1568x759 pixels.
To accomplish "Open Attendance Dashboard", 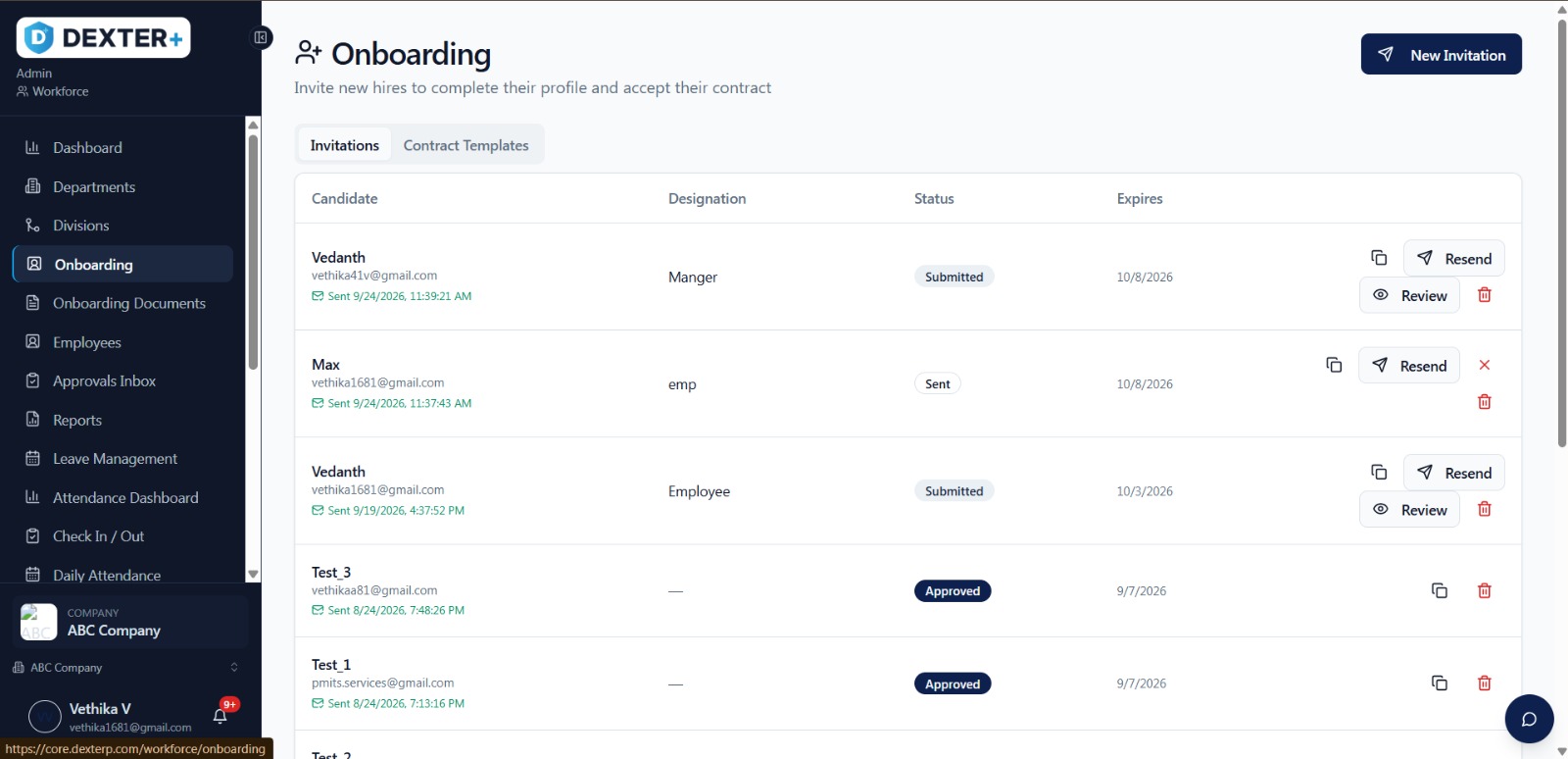I will [122, 498].
